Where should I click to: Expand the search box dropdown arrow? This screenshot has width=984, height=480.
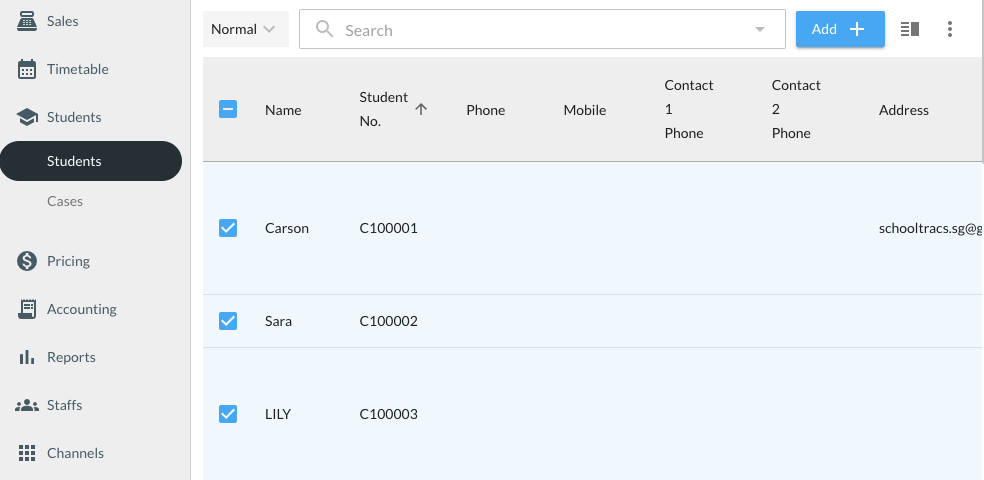[760, 30]
